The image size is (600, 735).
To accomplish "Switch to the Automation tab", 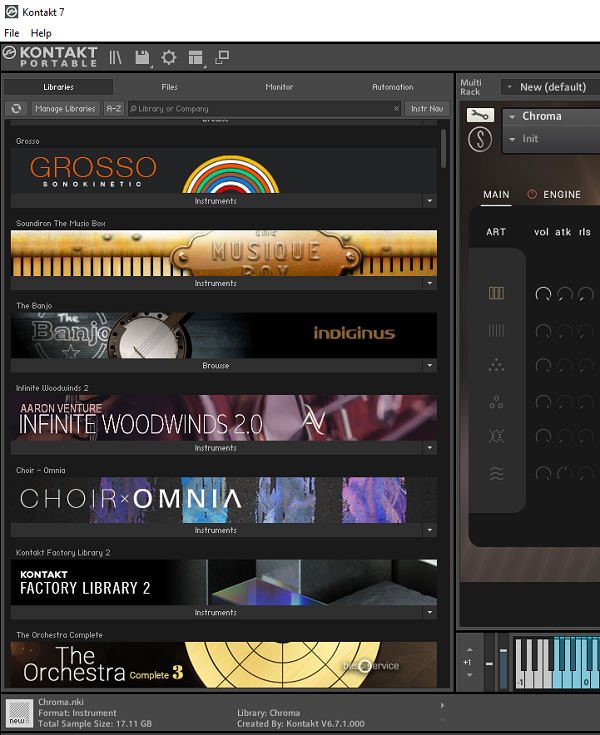I will (393, 87).
